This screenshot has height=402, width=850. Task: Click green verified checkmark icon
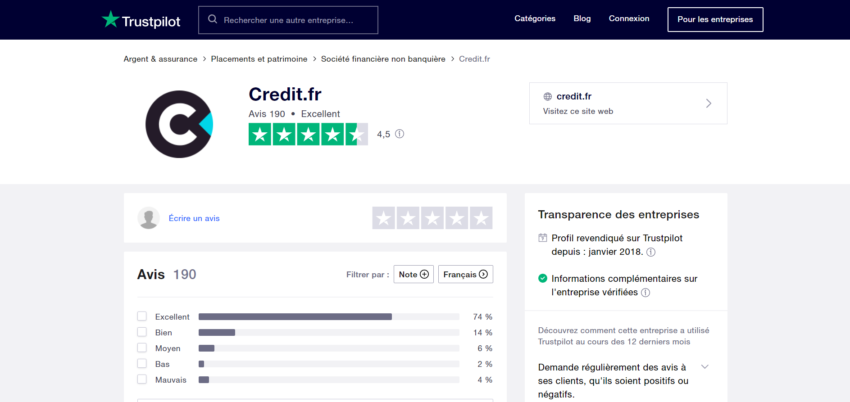(543, 278)
